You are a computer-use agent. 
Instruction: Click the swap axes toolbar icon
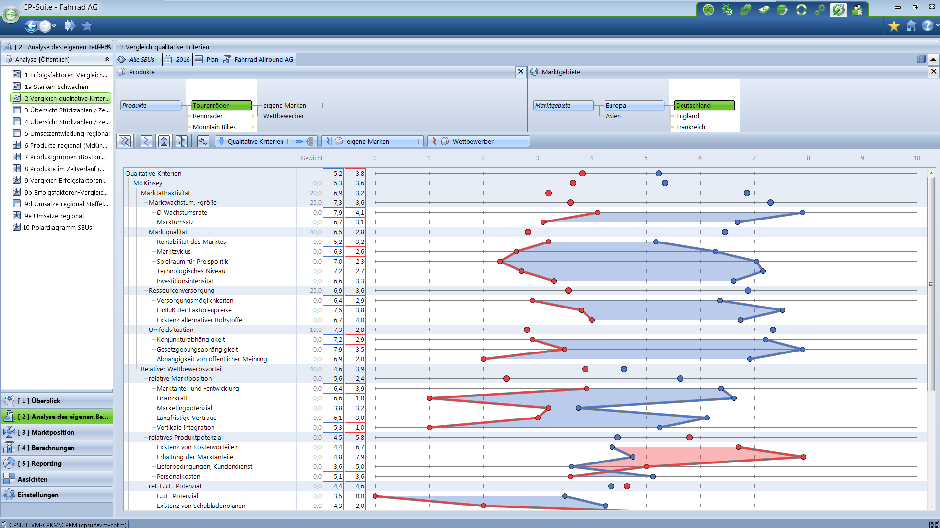click(203, 141)
